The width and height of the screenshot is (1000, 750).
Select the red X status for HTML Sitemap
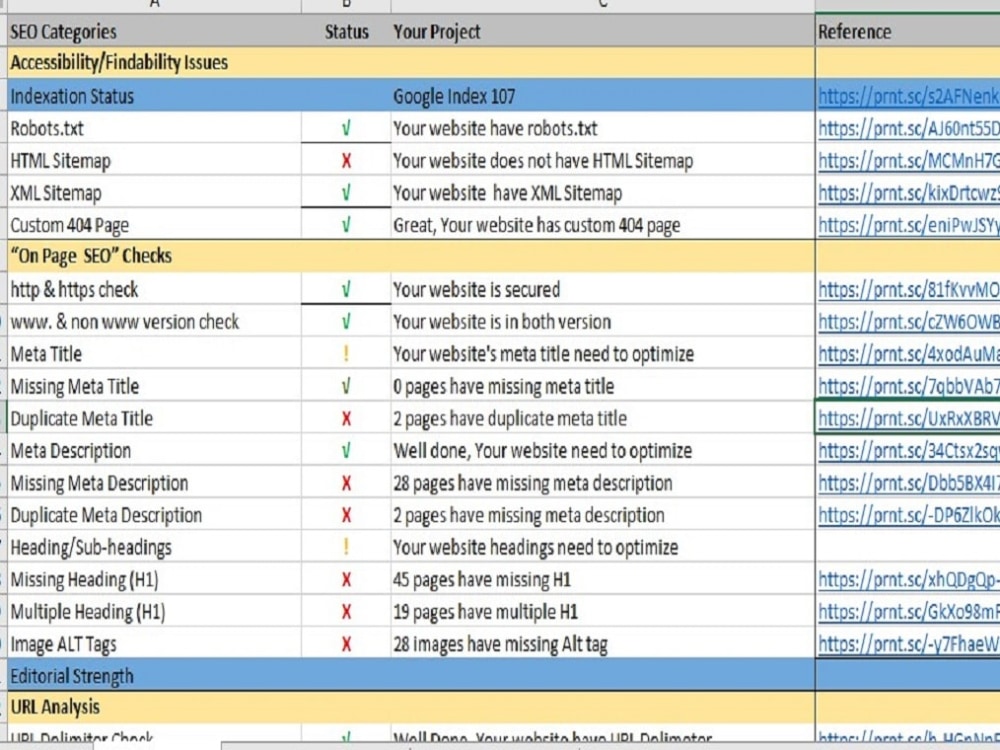click(x=346, y=161)
